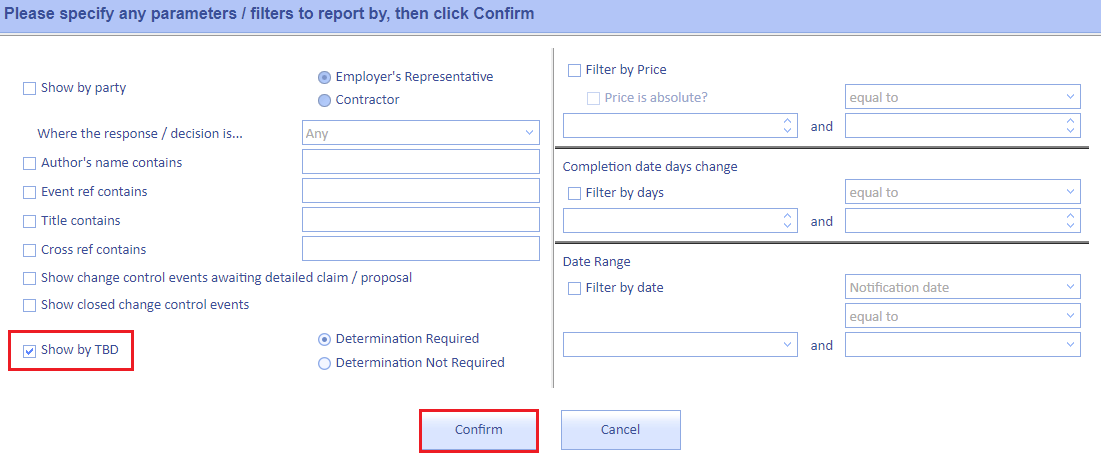This screenshot has width=1101, height=457.
Task: Click the Title contains text field
Action: (x=420, y=220)
